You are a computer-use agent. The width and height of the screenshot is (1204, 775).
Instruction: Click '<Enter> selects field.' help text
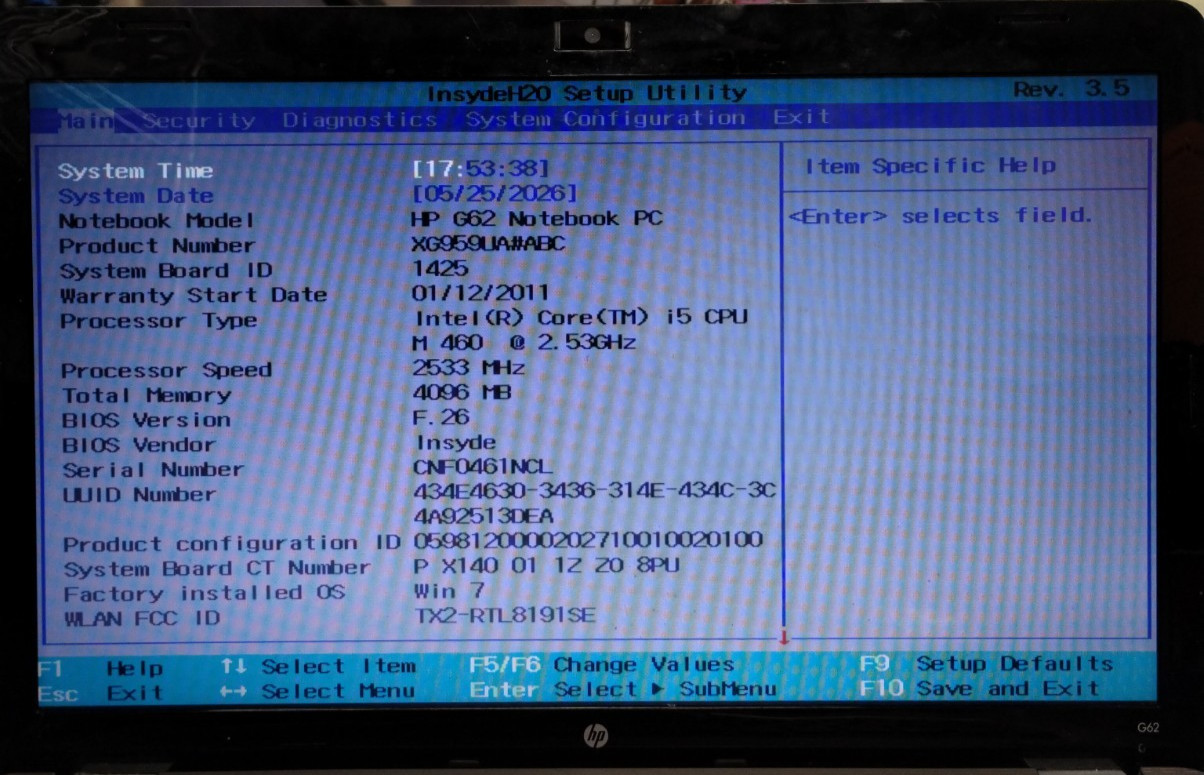(941, 216)
